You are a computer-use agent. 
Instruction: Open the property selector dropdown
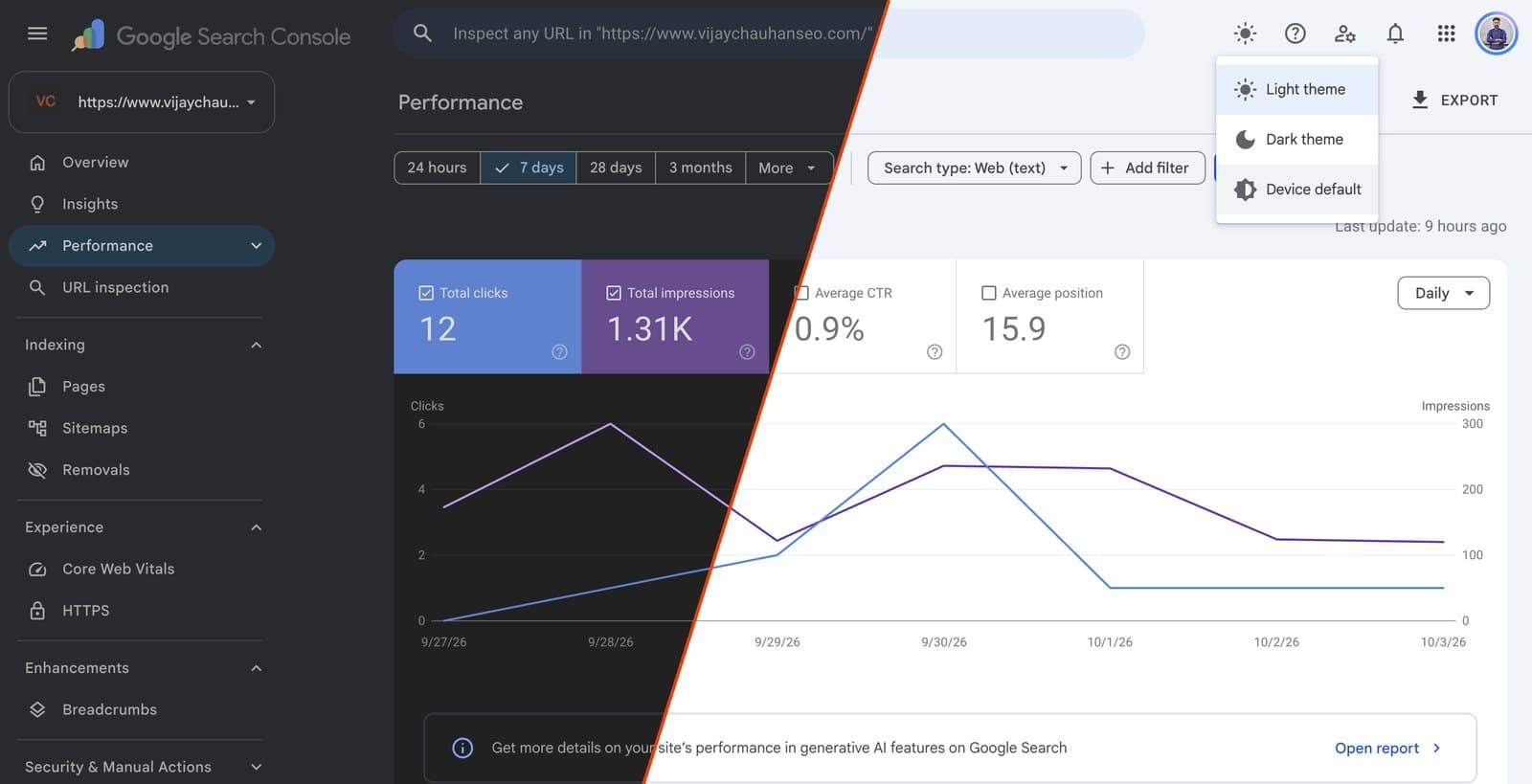point(142,101)
